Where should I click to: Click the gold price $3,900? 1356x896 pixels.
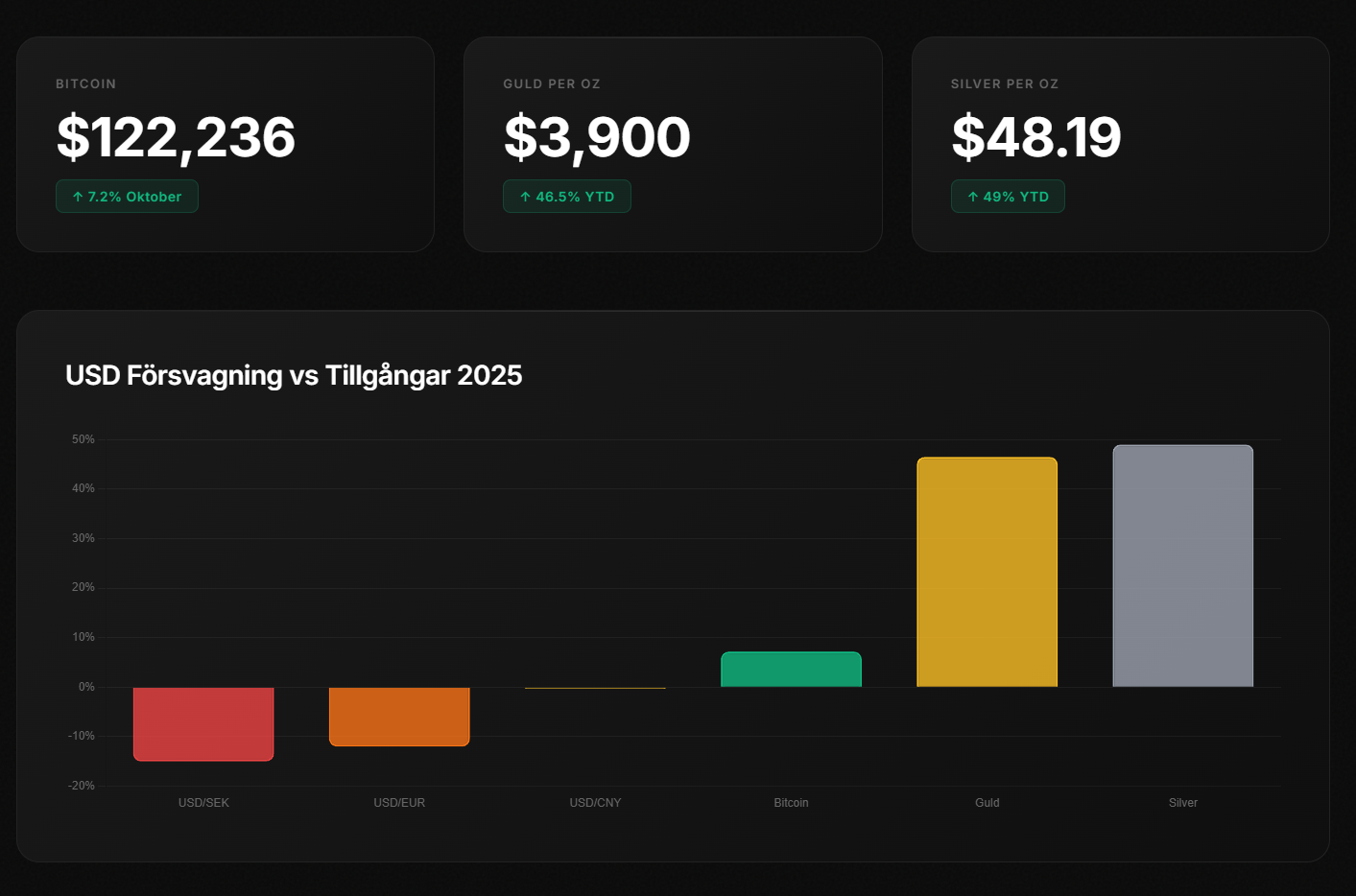coord(597,137)
